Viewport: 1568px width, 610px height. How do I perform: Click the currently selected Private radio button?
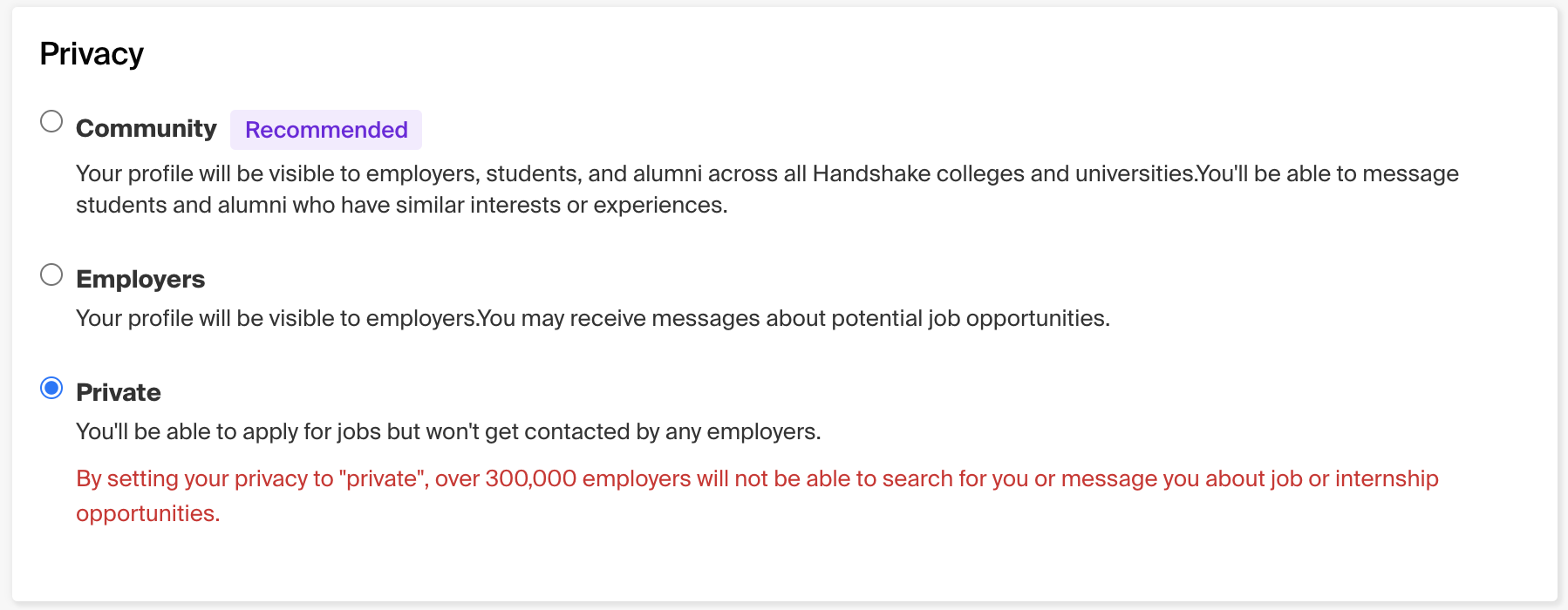(x=51, y=390)
